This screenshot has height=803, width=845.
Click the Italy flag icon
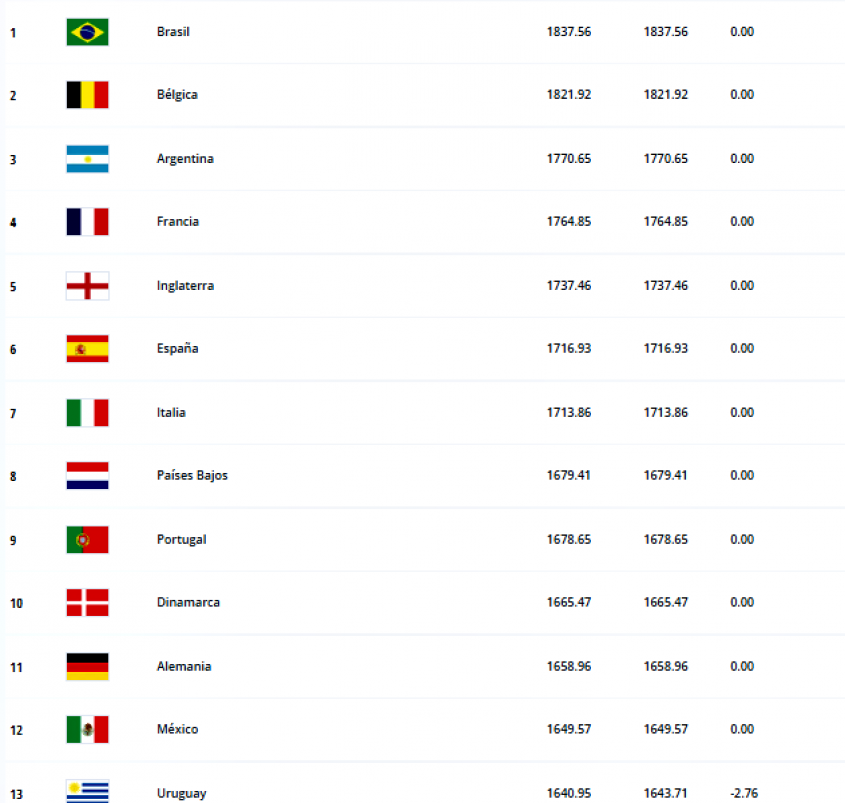(x=87, y=413)
